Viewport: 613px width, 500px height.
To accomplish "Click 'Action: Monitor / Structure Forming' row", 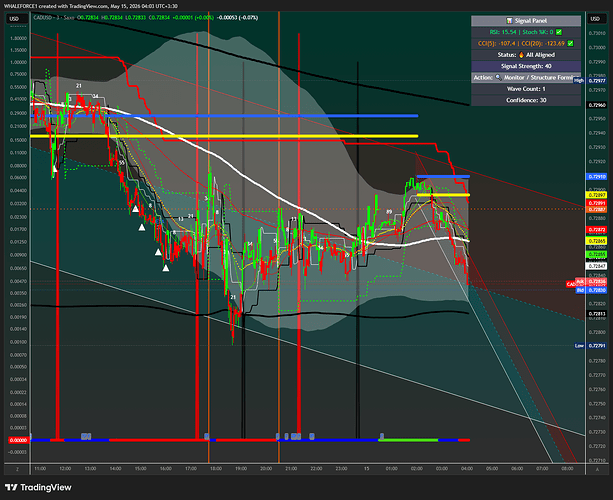I will pos(526,77).
